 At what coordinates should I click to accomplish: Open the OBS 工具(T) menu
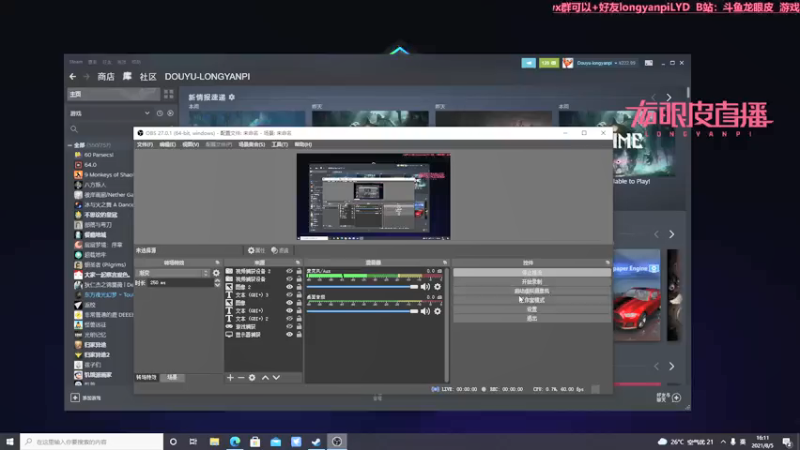point(280,144)
